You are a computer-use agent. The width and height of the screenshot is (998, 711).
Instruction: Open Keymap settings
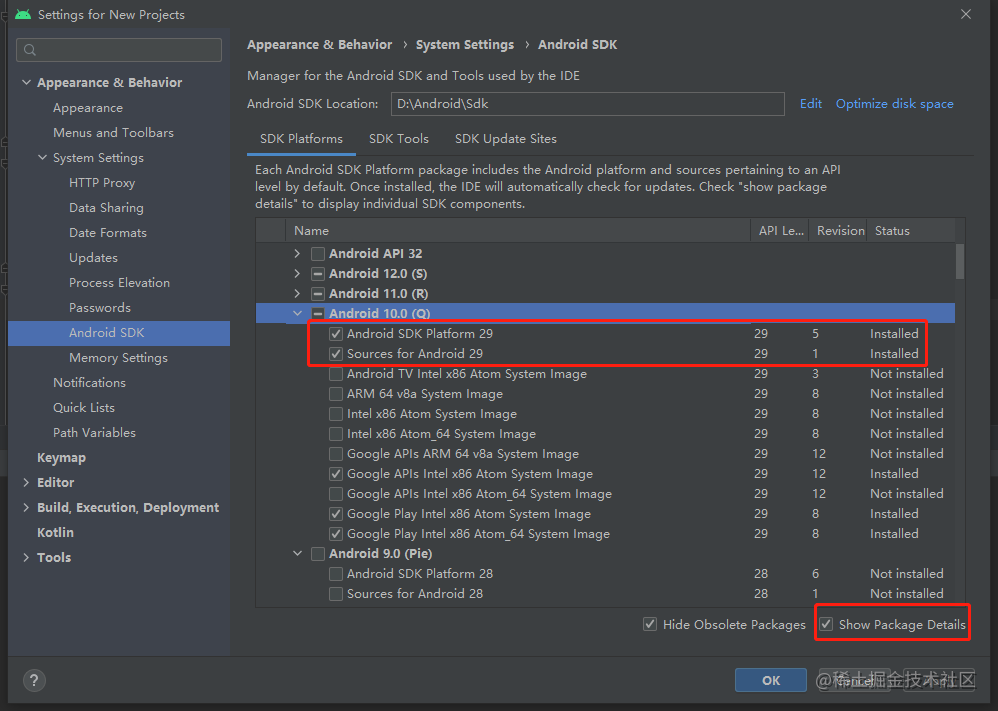pos(61,458)
